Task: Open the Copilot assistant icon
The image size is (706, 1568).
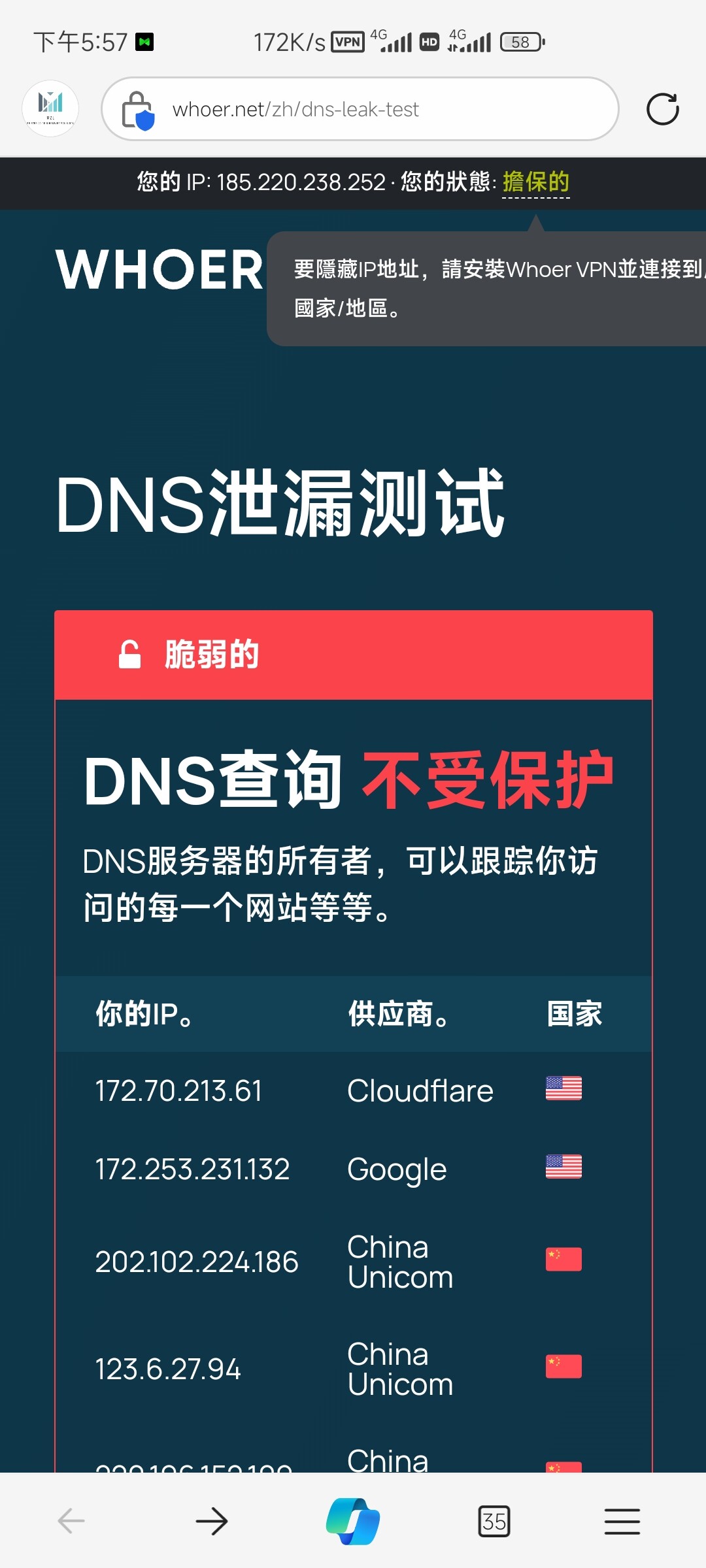Action: [353, 1521]
